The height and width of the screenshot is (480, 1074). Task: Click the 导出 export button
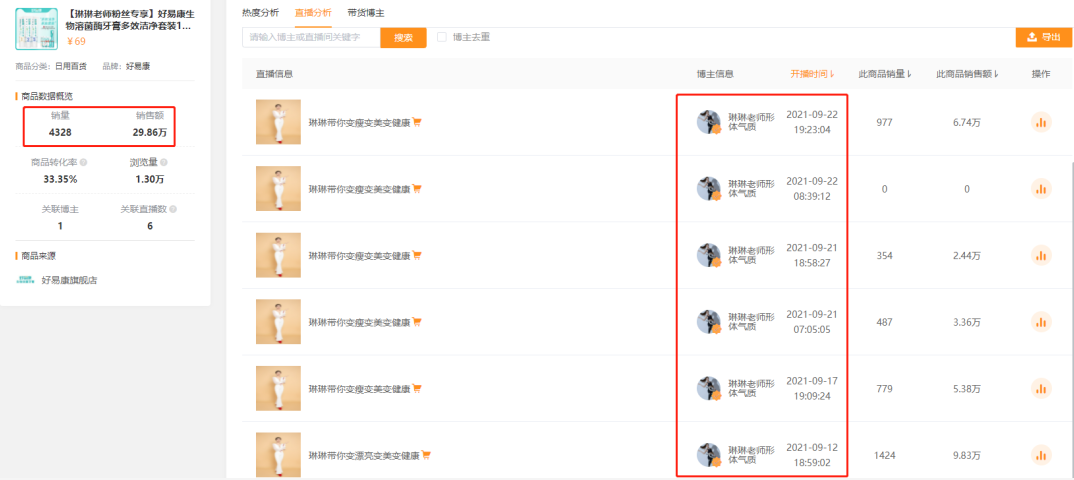(x=1043, y=37)
